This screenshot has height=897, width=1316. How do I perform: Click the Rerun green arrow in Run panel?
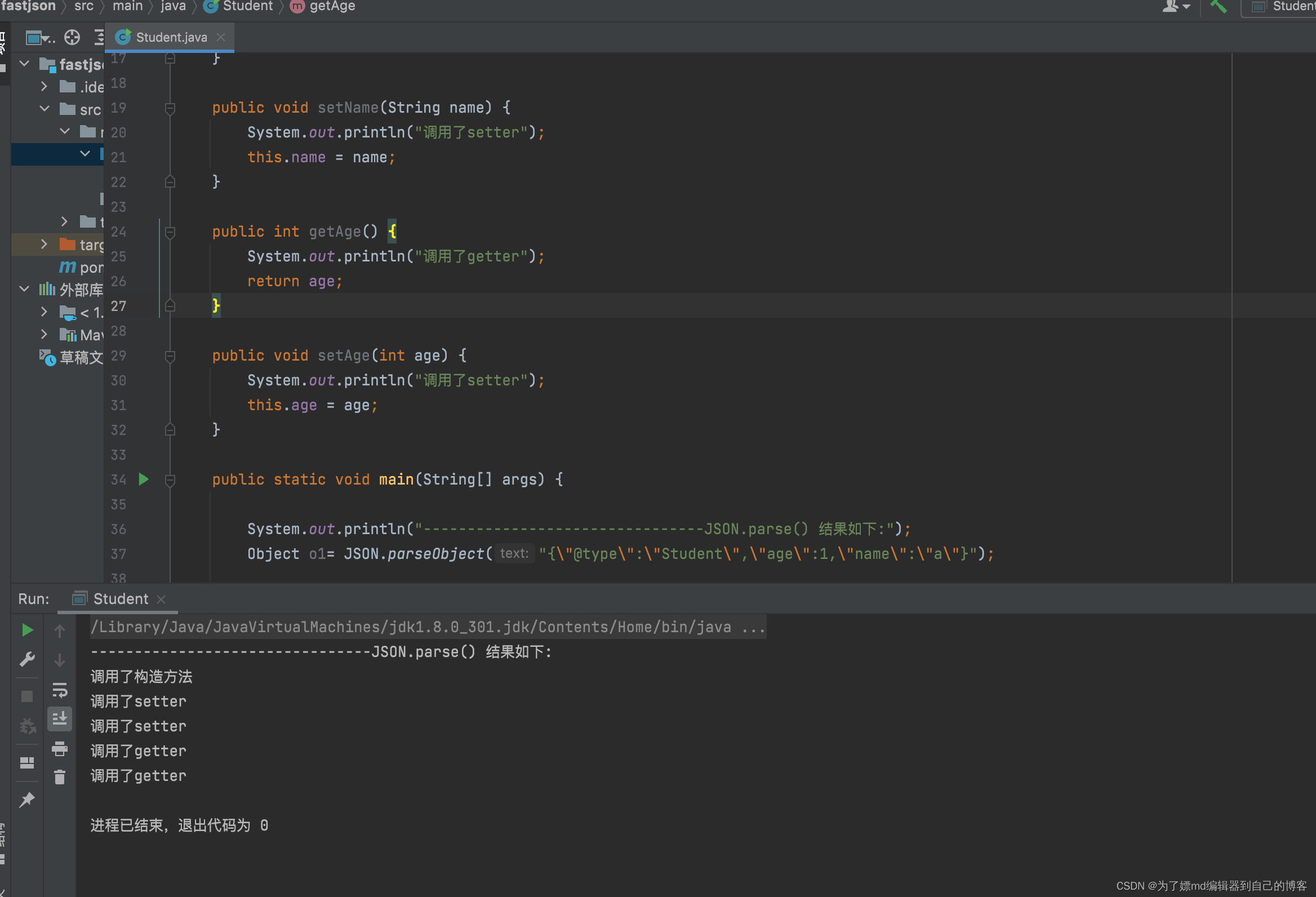26,630
